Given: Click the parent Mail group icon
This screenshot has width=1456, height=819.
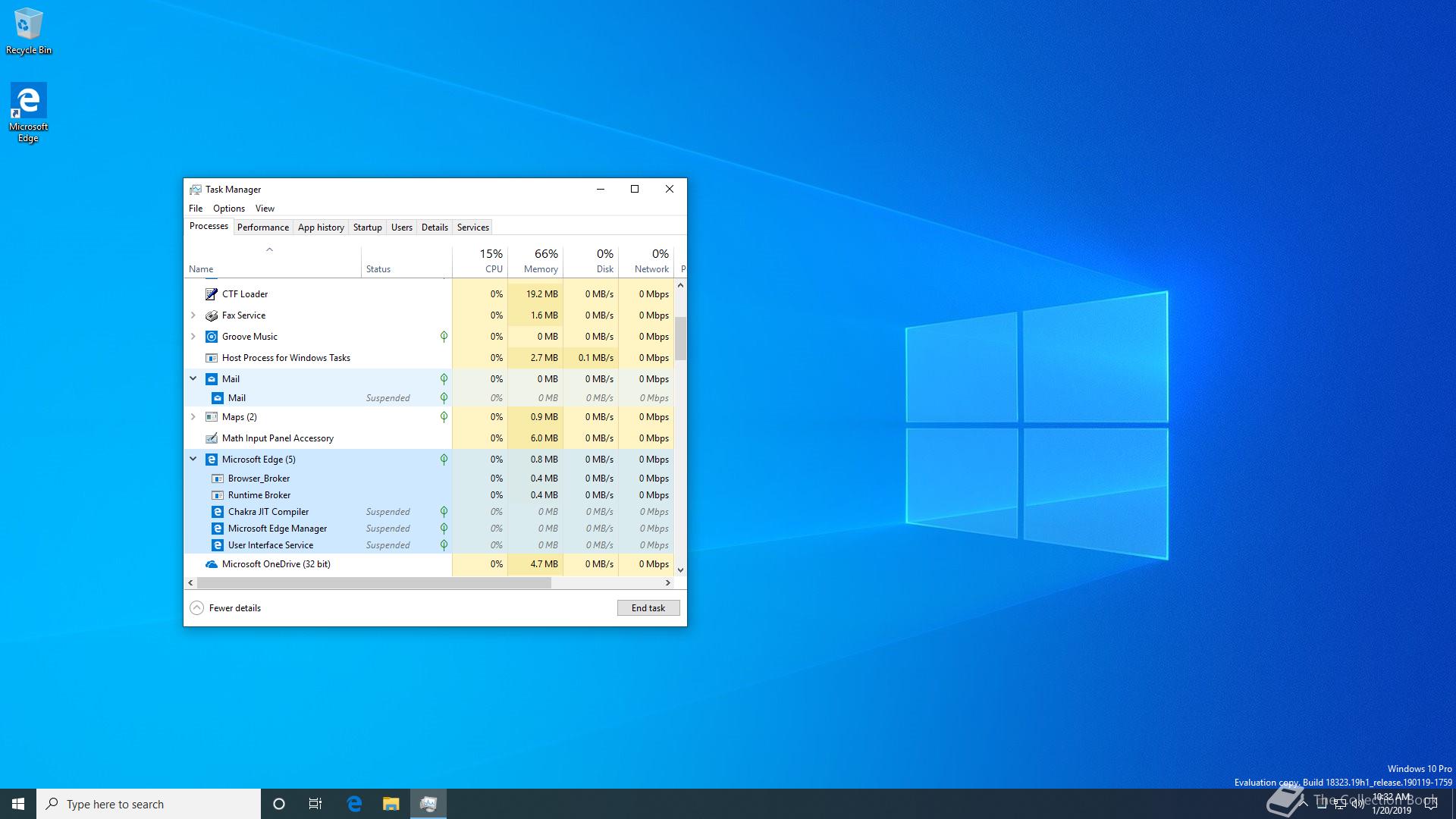Looking at the screenshot, I should tap(212, 379).
